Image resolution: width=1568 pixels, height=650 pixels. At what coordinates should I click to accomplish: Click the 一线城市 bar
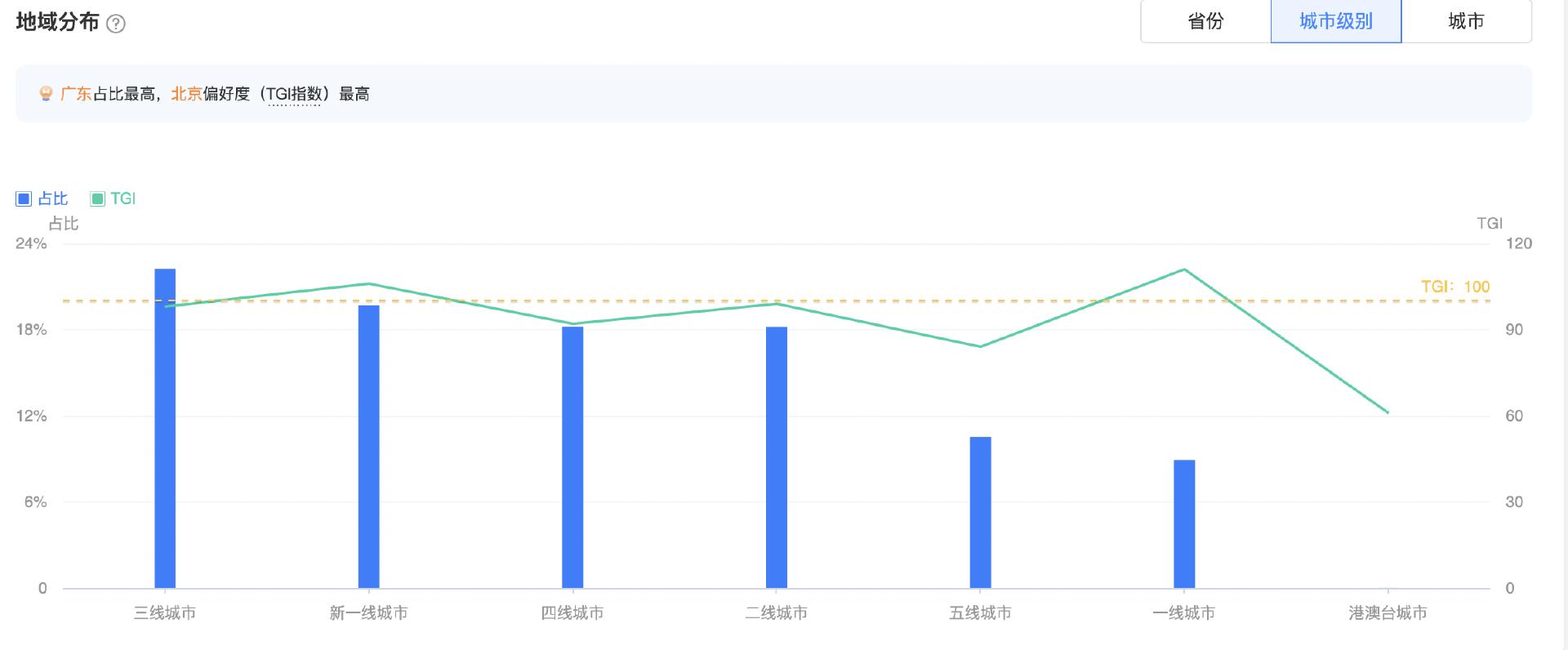pyautogui.click(x=1184, y=523)
